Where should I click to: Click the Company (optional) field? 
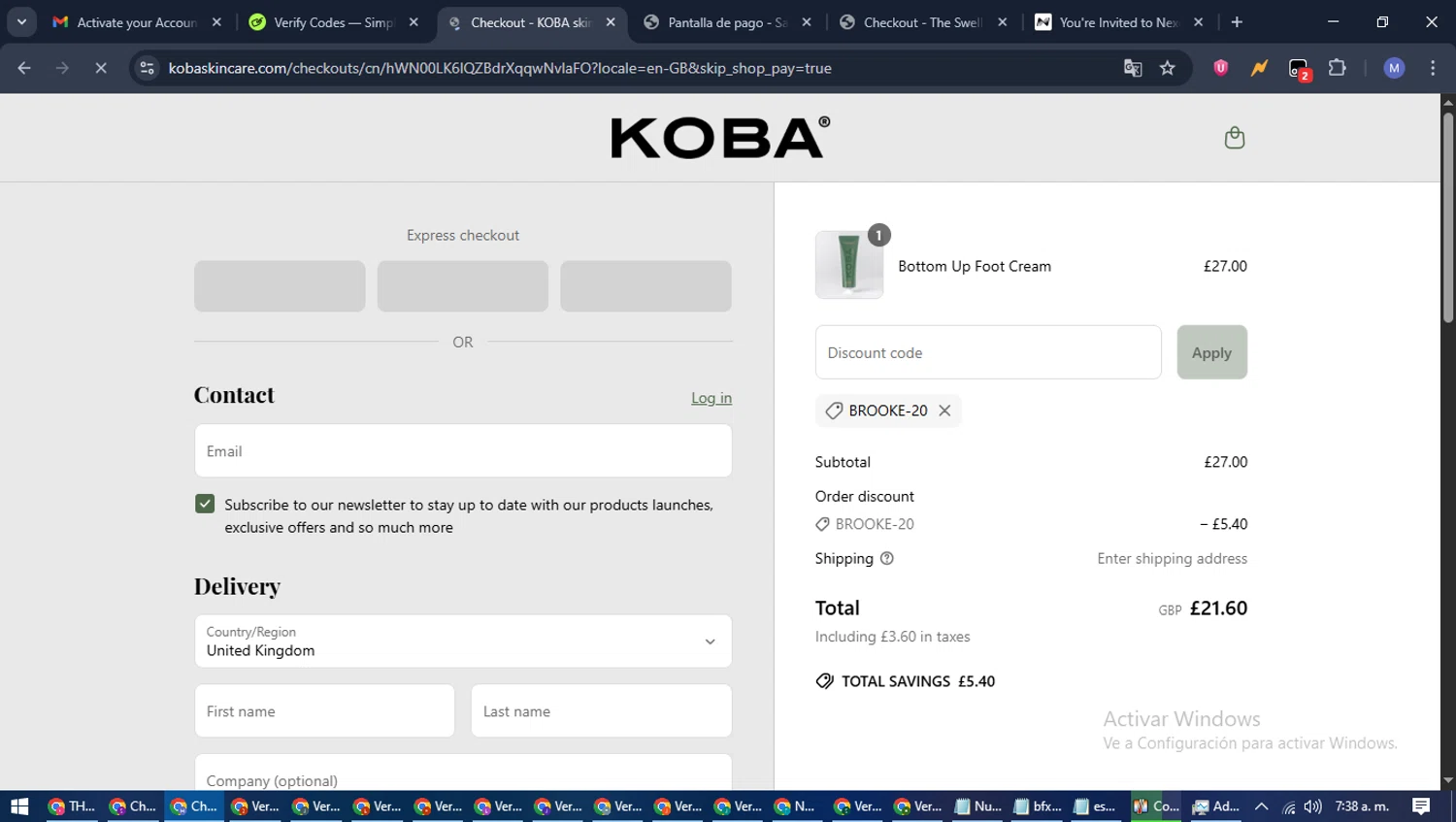pos(463,773)
